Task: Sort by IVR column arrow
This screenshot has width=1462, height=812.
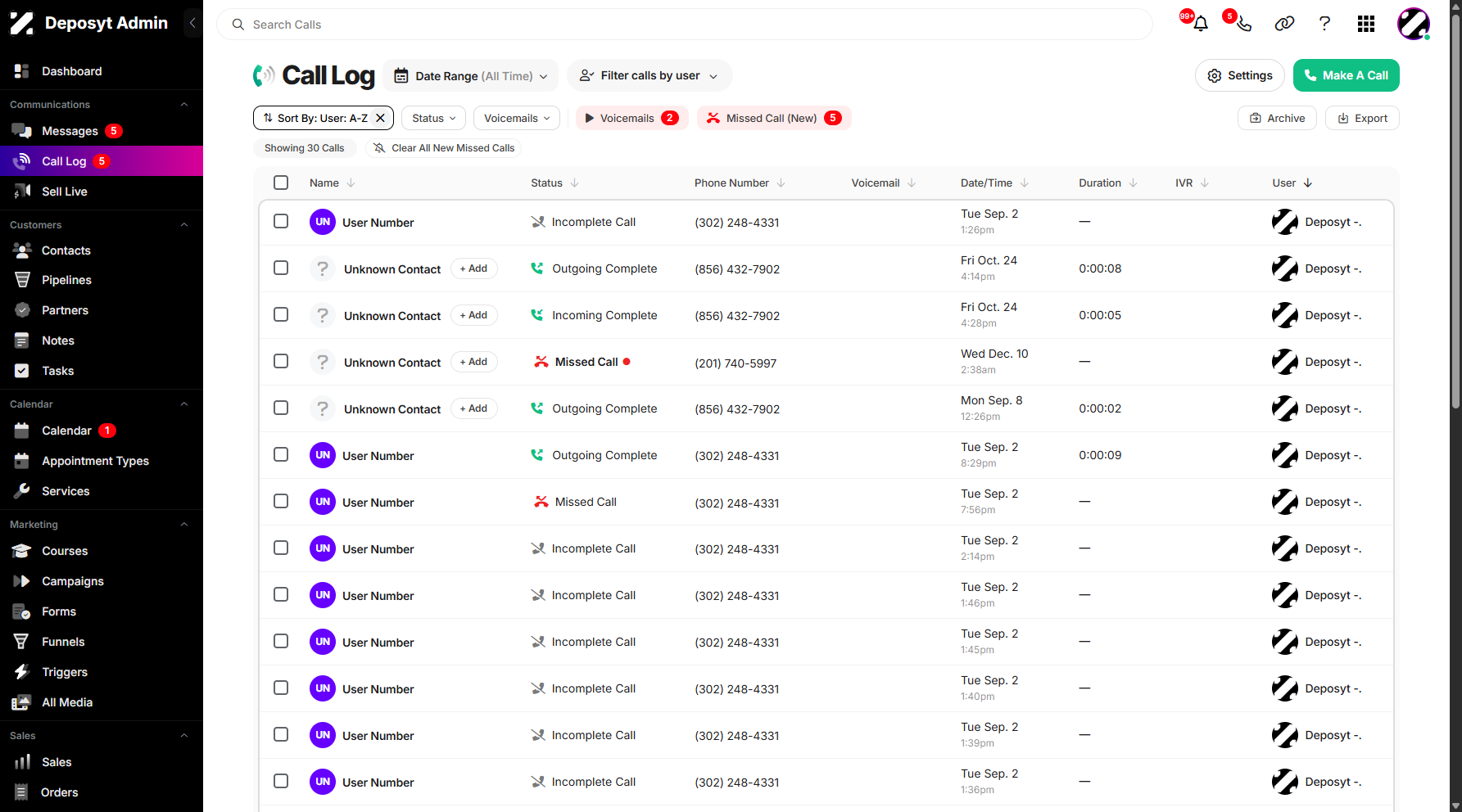Action: 1205,183
